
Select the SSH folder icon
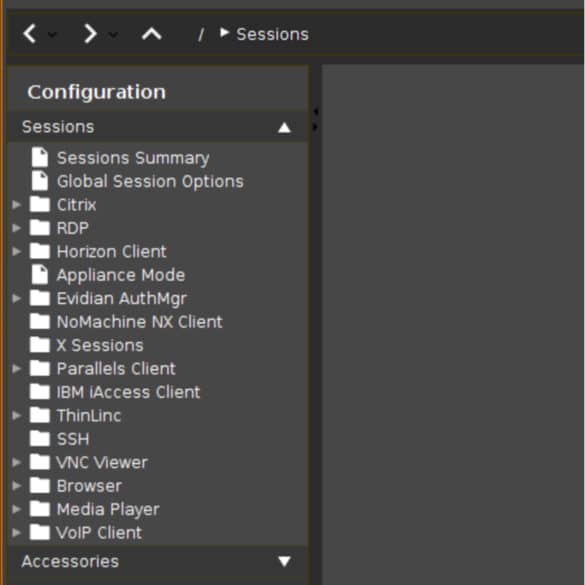(40, 439)
